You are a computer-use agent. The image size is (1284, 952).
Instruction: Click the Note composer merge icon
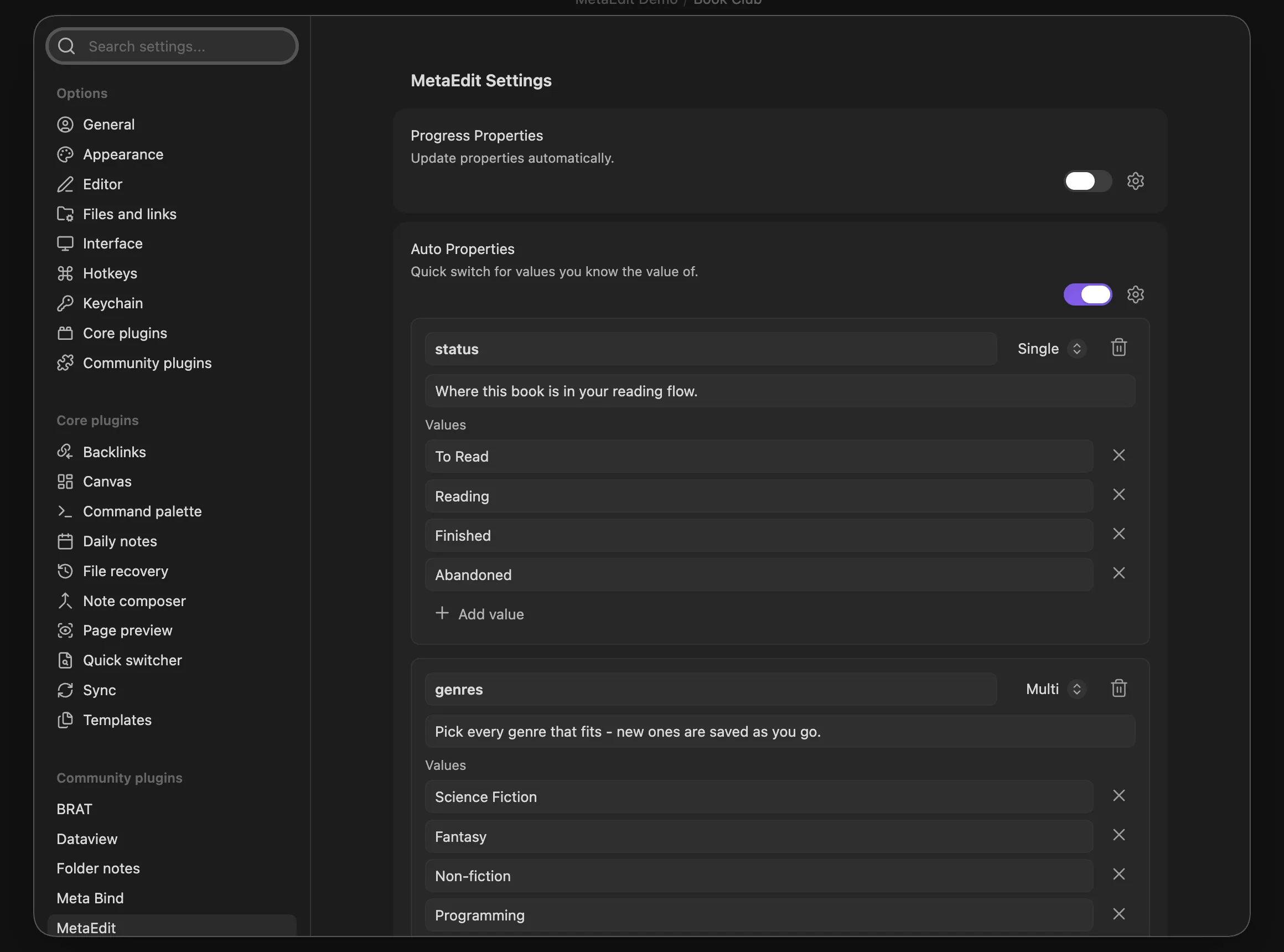pos(65,601)
